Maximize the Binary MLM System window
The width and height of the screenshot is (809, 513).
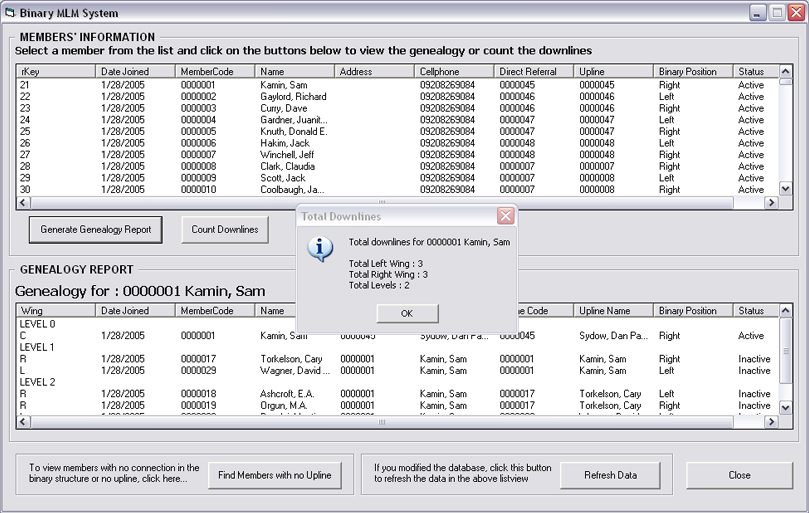pos(777,13)
